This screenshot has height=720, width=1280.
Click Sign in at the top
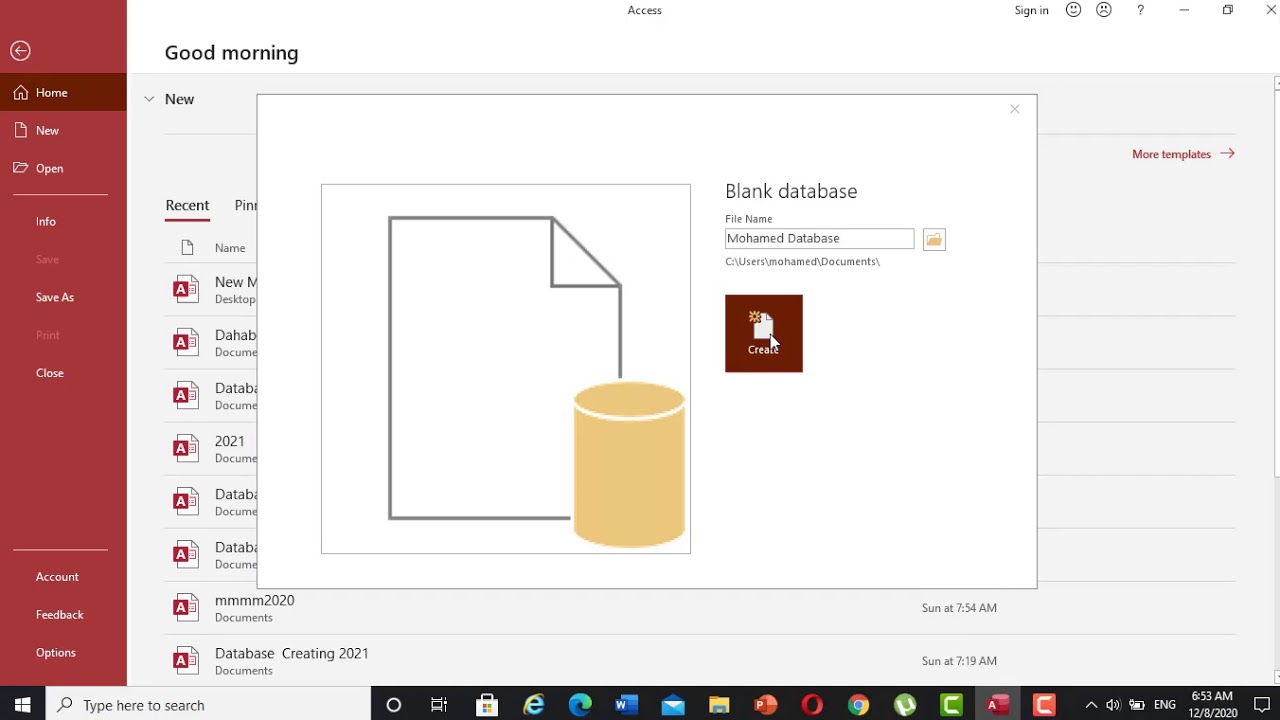[x=1032, y=11]
